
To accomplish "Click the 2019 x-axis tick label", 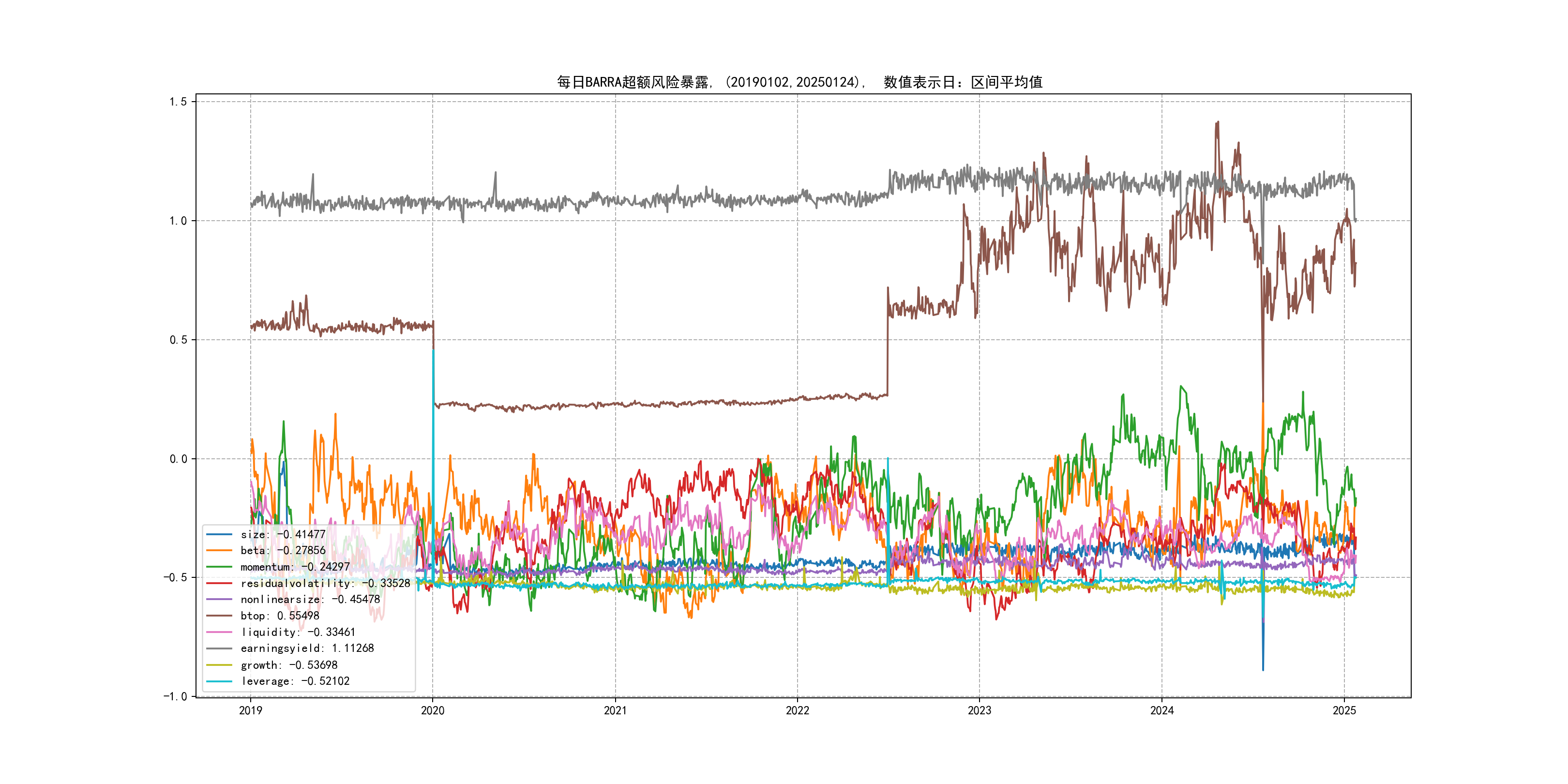I will pyautogui.click(x=250, y=710).
